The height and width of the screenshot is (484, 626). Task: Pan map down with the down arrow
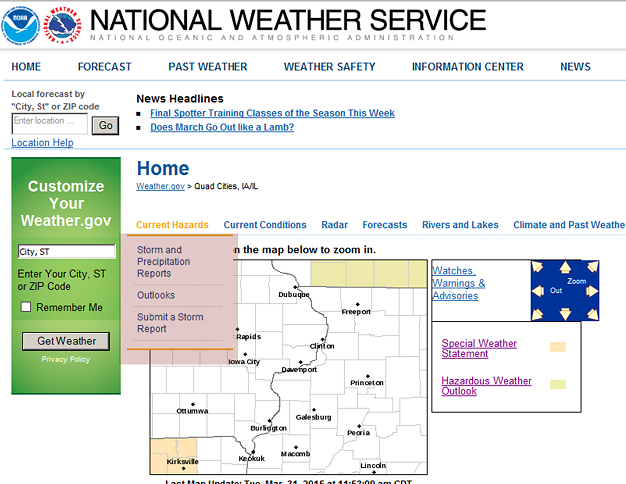point(565,314)
